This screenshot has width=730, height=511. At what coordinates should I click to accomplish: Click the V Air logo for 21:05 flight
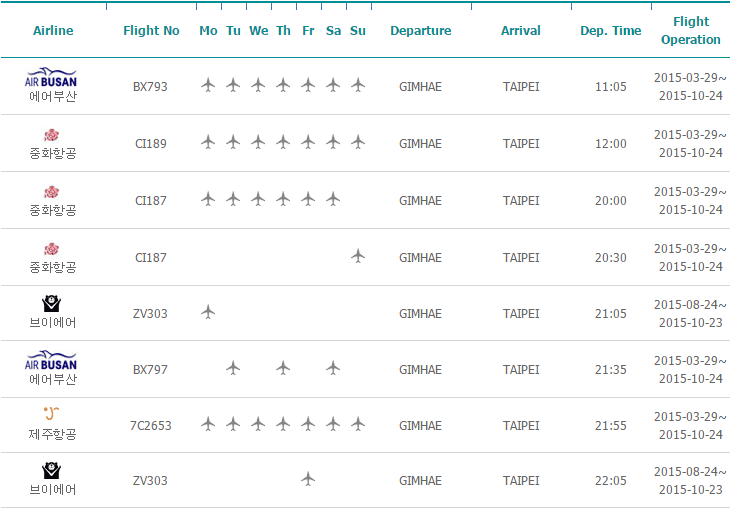pyautogui.click(x=52, y=304)
